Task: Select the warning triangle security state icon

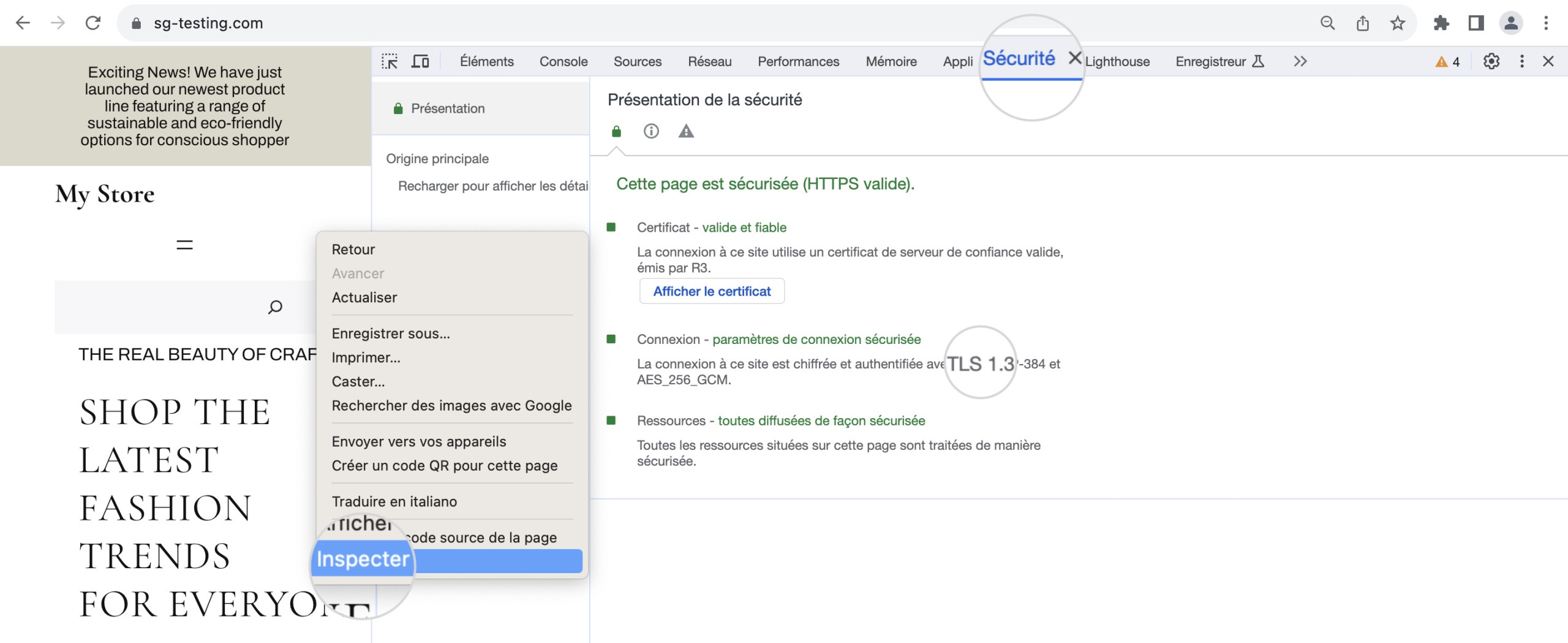Action: click(686, 131)
